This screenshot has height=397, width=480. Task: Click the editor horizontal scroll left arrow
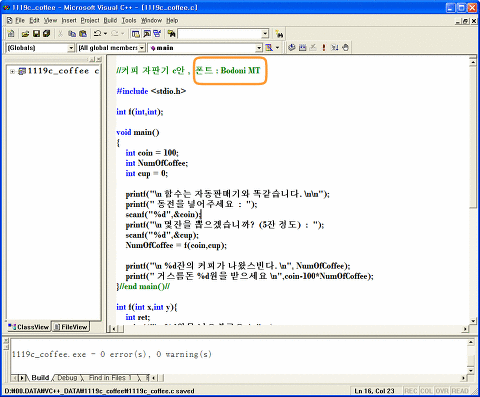113,329
